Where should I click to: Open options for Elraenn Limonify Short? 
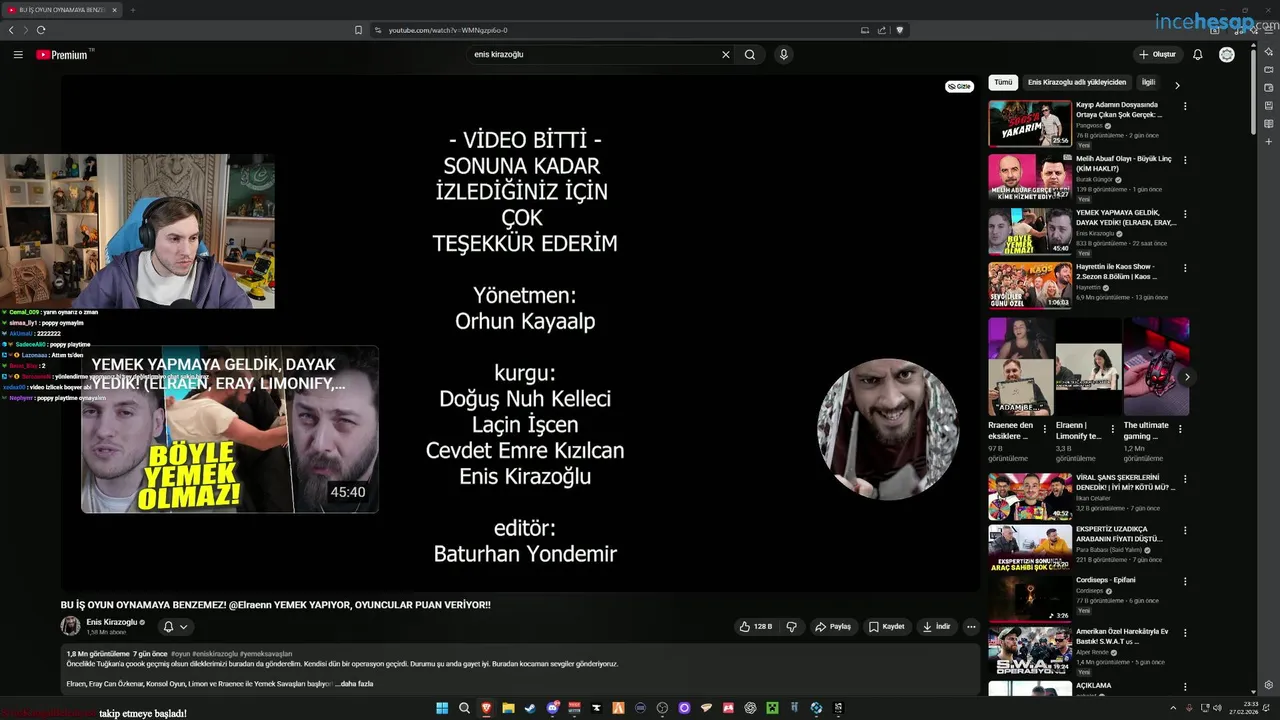pos(1113,428)
